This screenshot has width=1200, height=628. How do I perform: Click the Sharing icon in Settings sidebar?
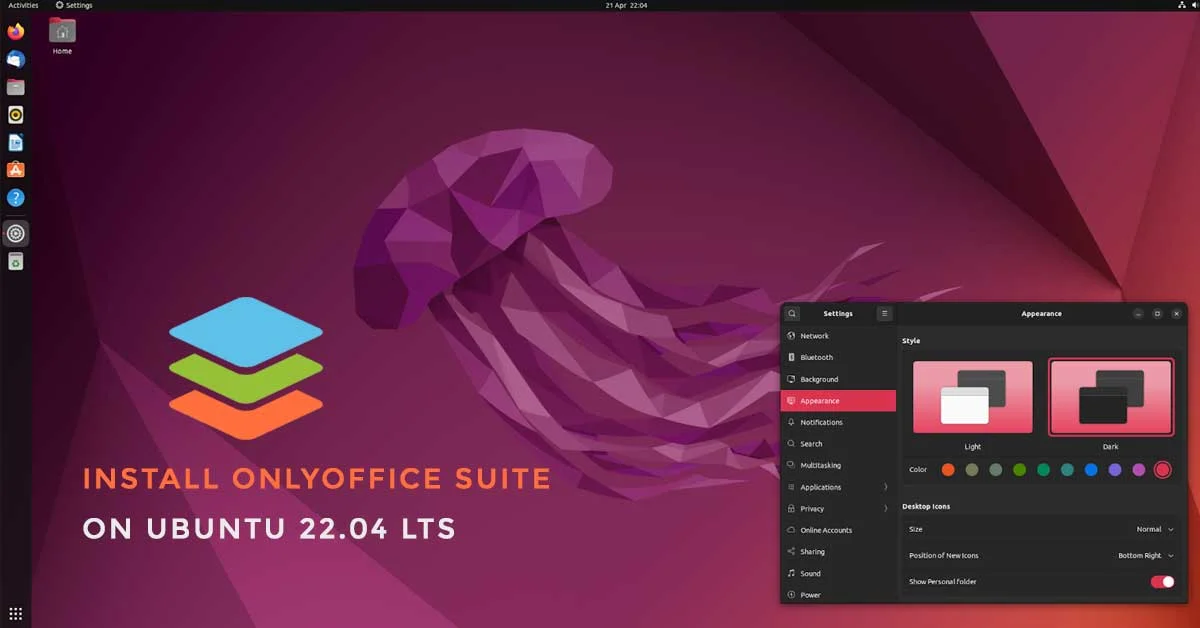[x=791, y=551]
